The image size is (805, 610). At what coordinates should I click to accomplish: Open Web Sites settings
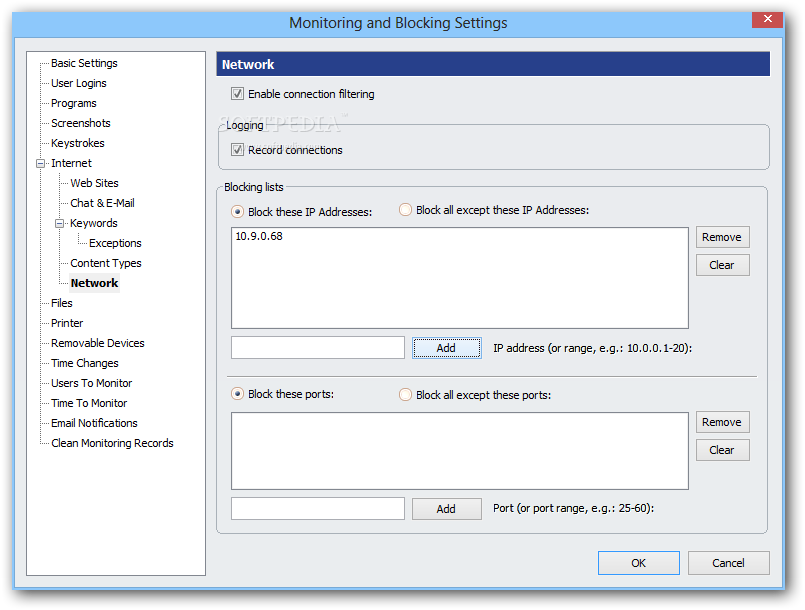94,183
